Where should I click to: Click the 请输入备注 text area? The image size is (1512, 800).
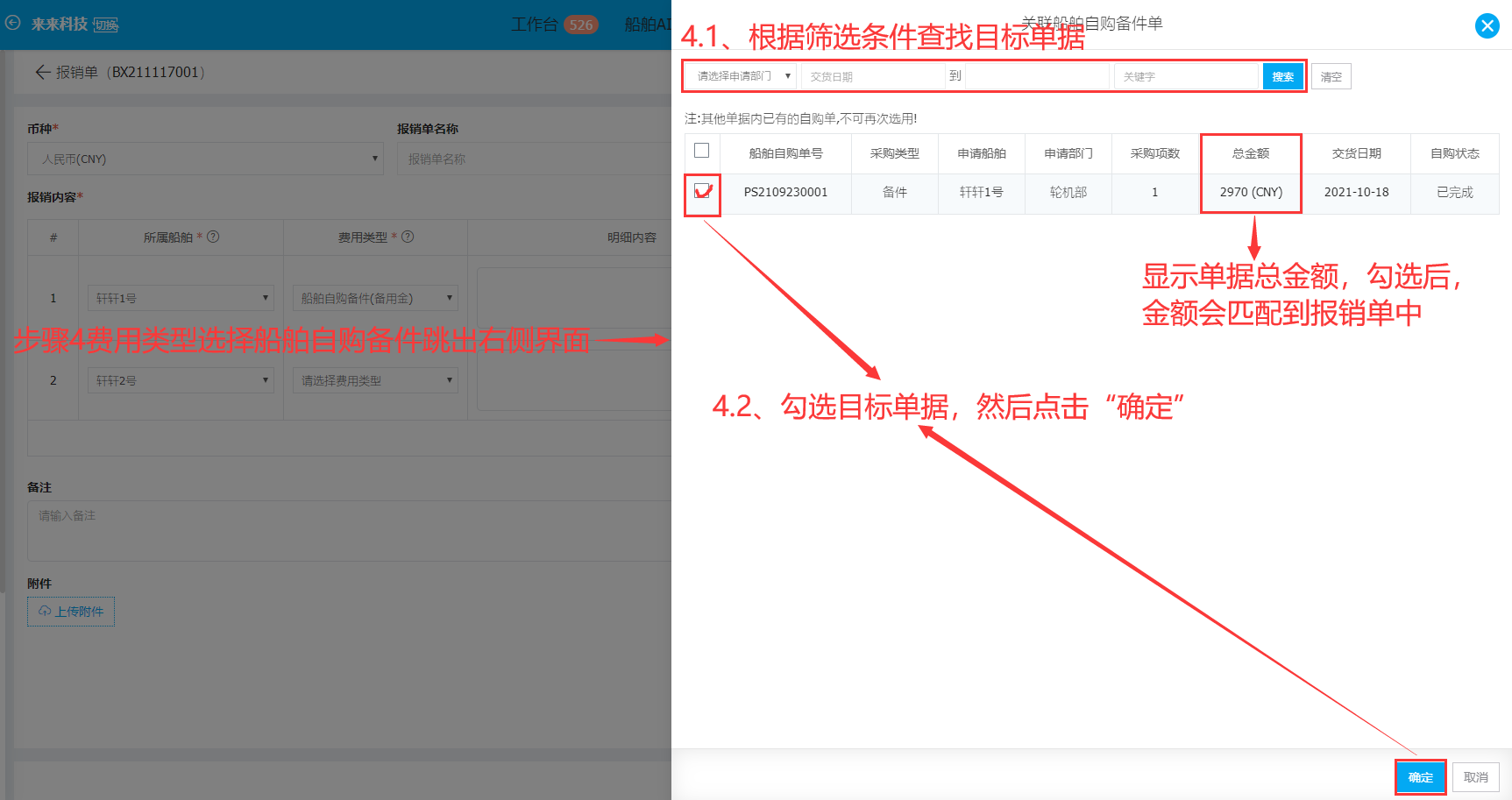(x=350, y=531)
